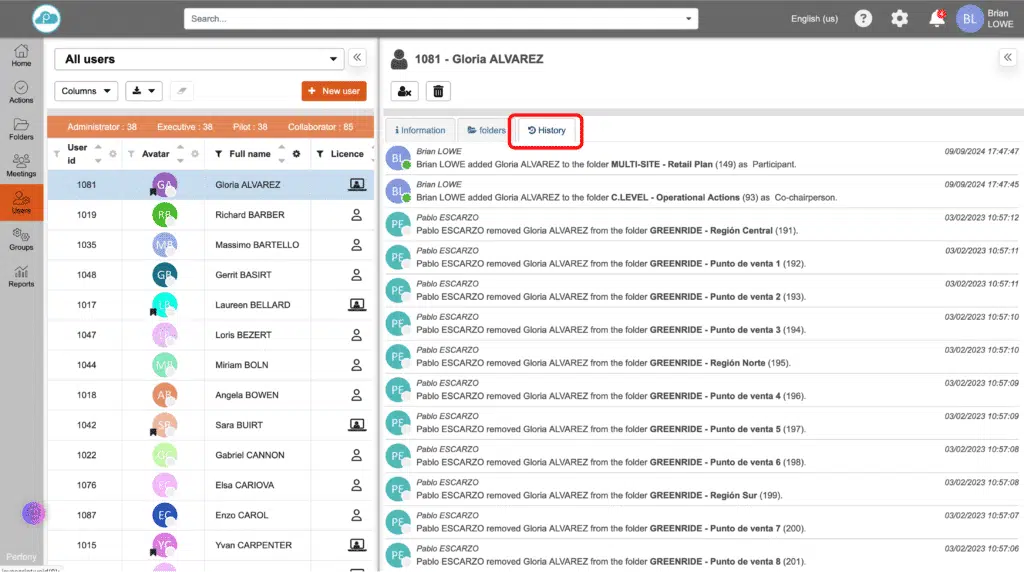Image resolution: width=1024 pixels, height=572 pixels.
Task: Open the notifications bell
Action: (936, 19)
